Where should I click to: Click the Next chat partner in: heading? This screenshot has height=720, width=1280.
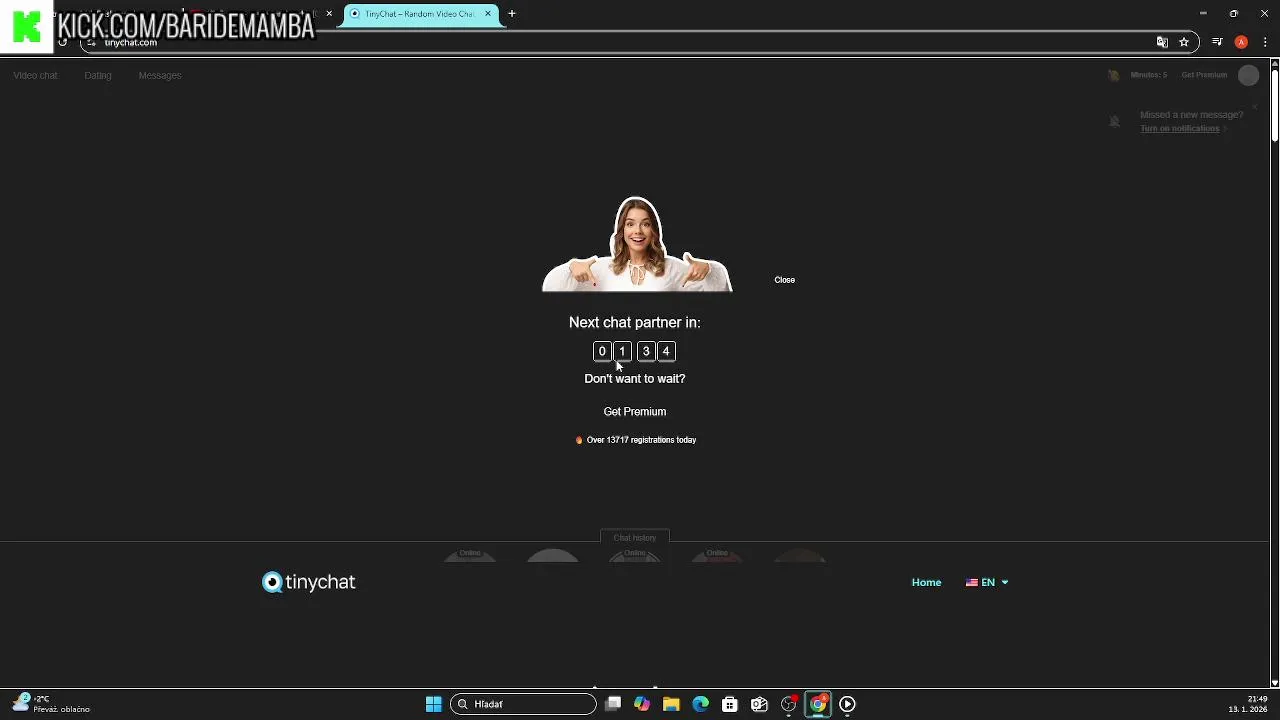click(634, 322)
